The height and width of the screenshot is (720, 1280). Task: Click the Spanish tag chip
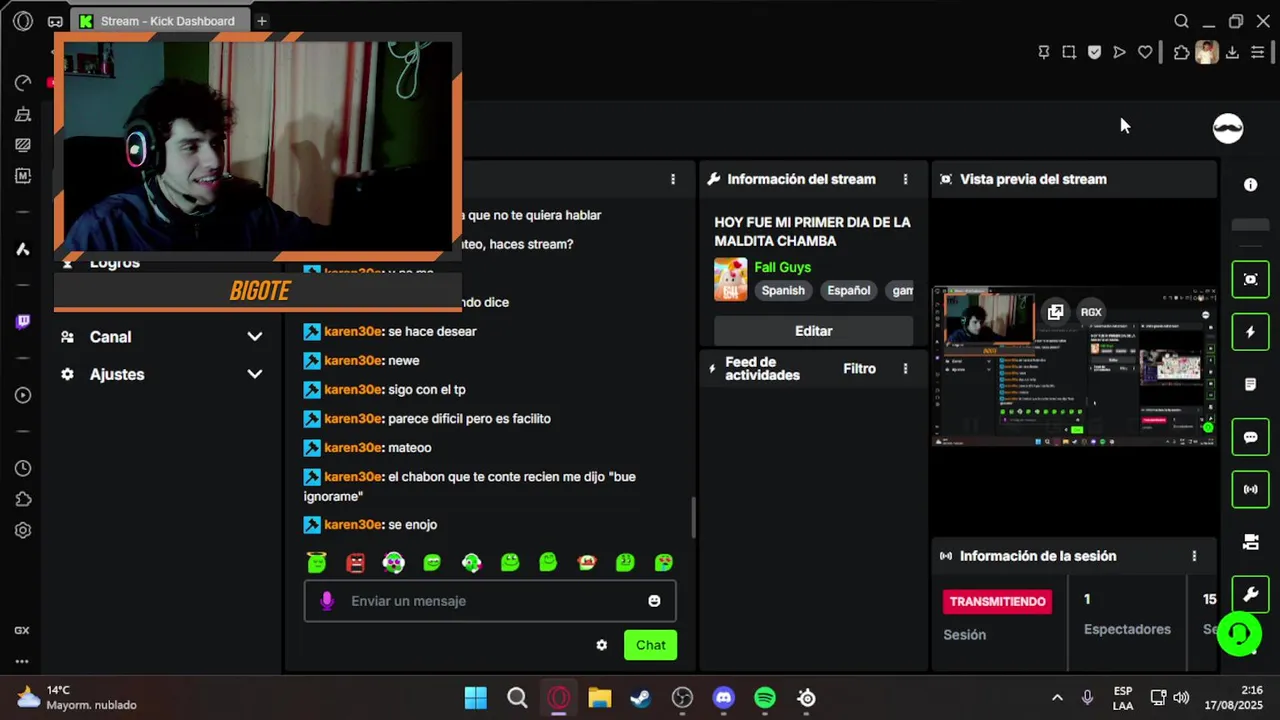pos(783,290)
